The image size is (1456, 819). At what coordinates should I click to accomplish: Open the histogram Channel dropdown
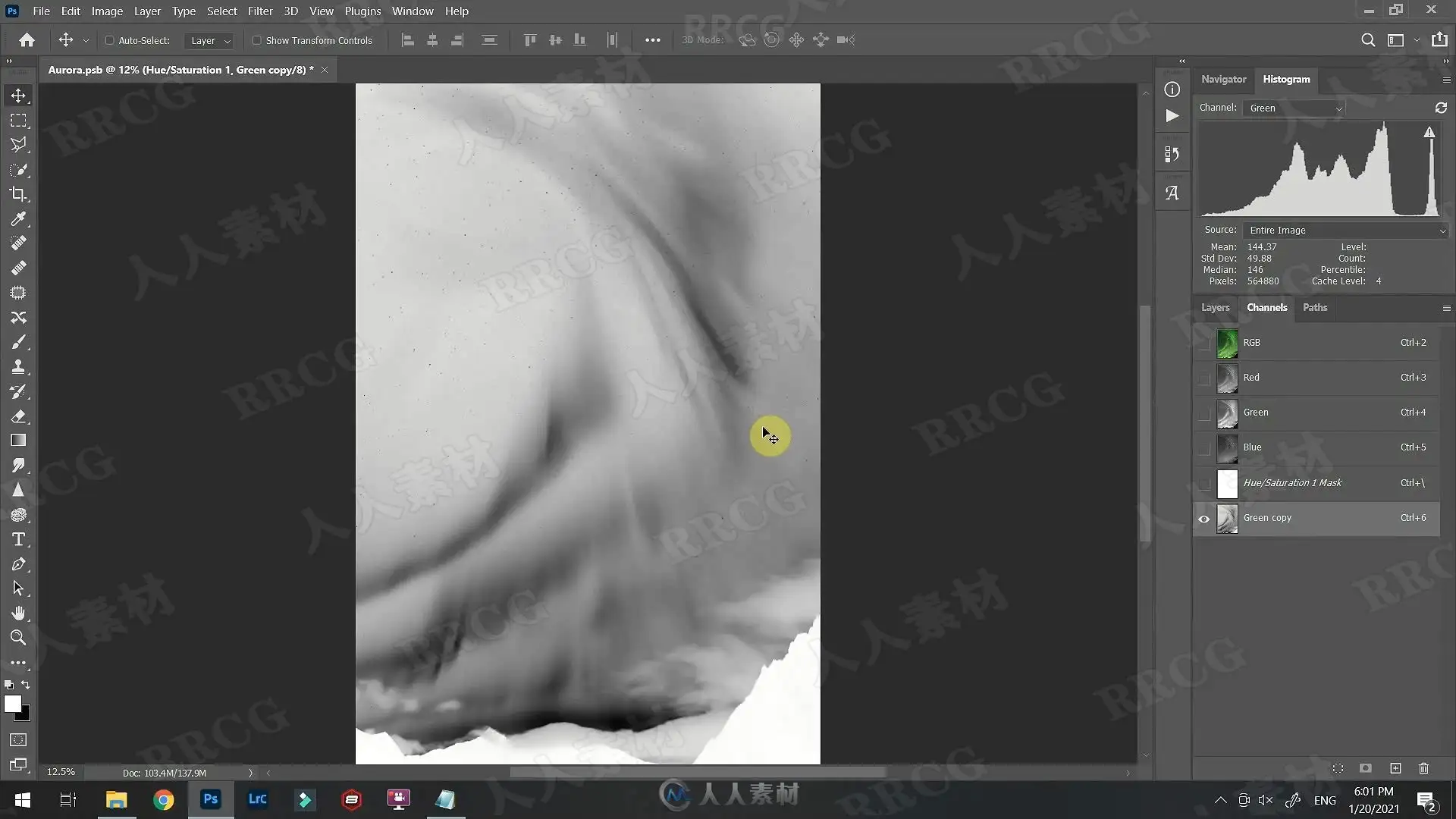[1294, 108]
